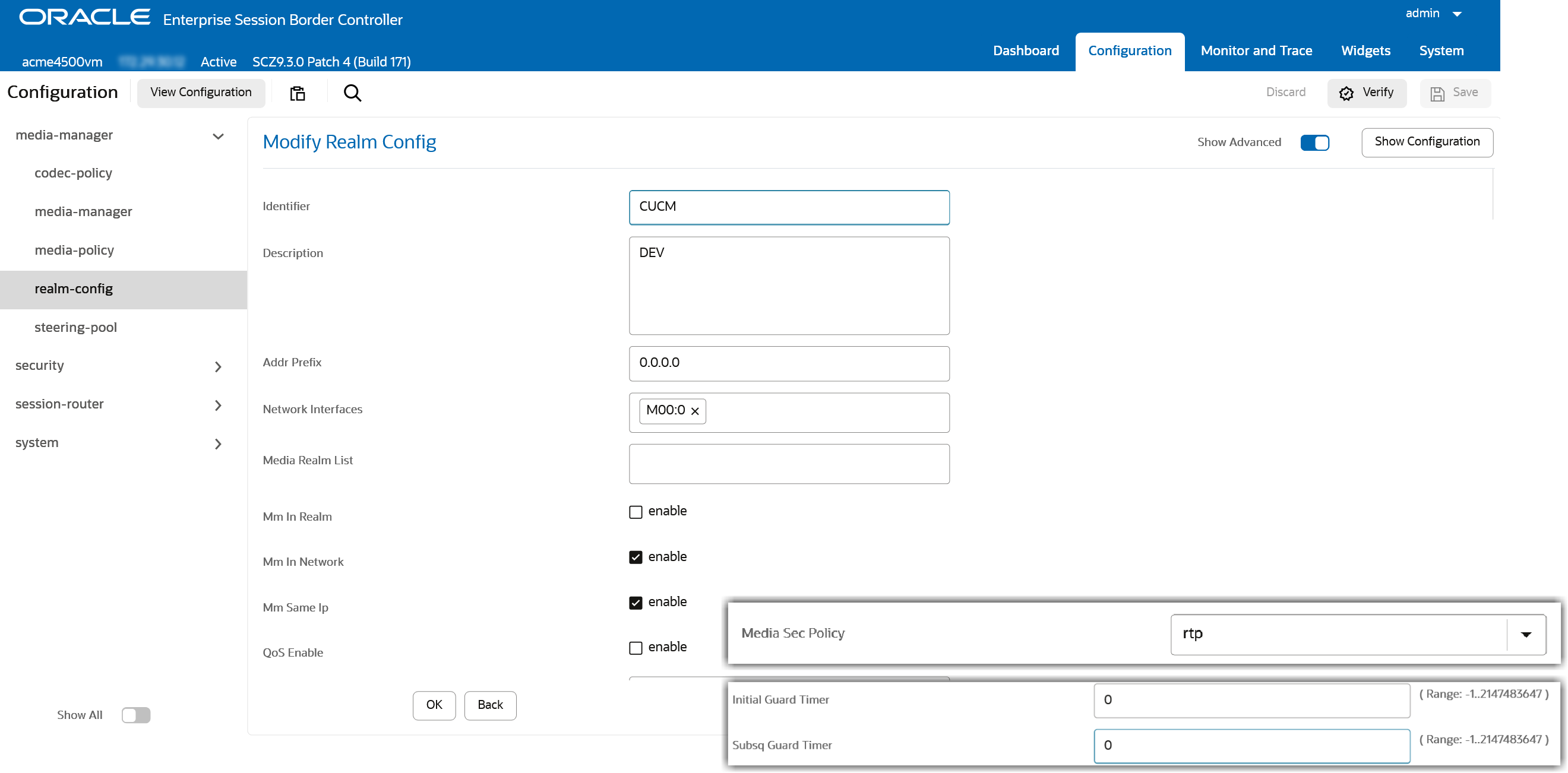The image size is (1568, 773).
Task: Click the Oracle logo
Action: 84,17
